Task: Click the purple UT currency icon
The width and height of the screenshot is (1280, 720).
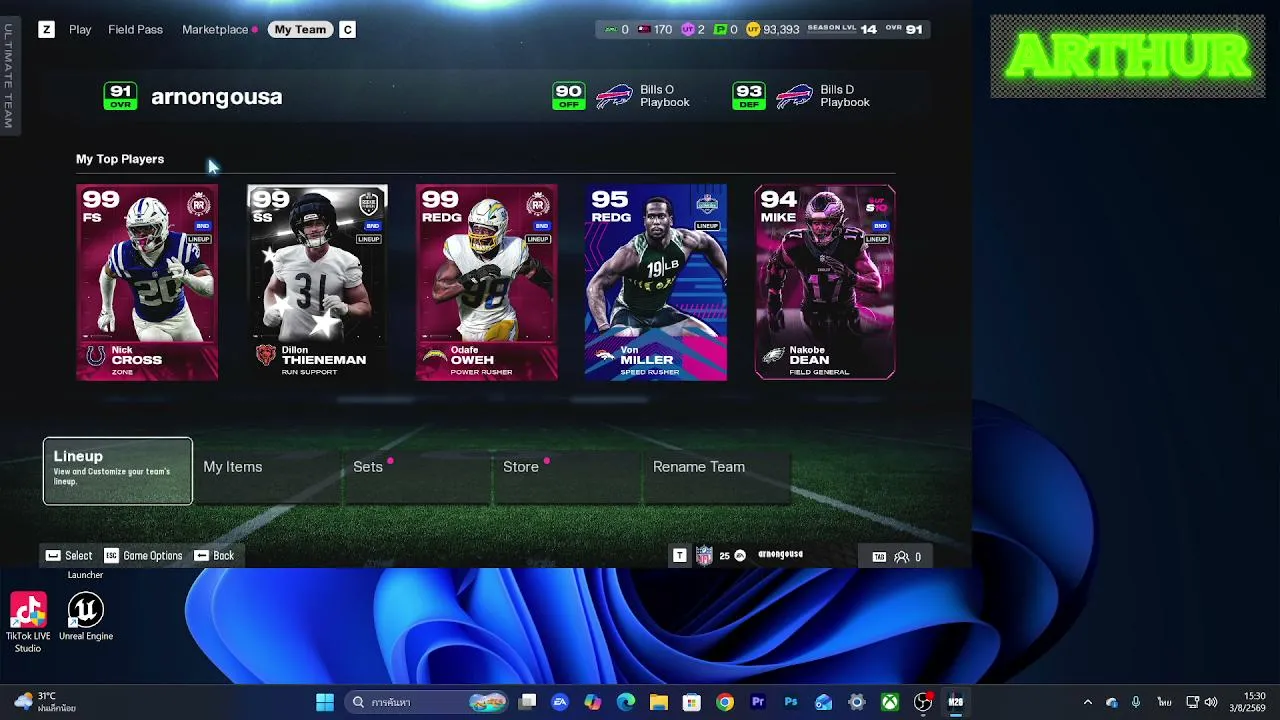Action: point(687,30)
